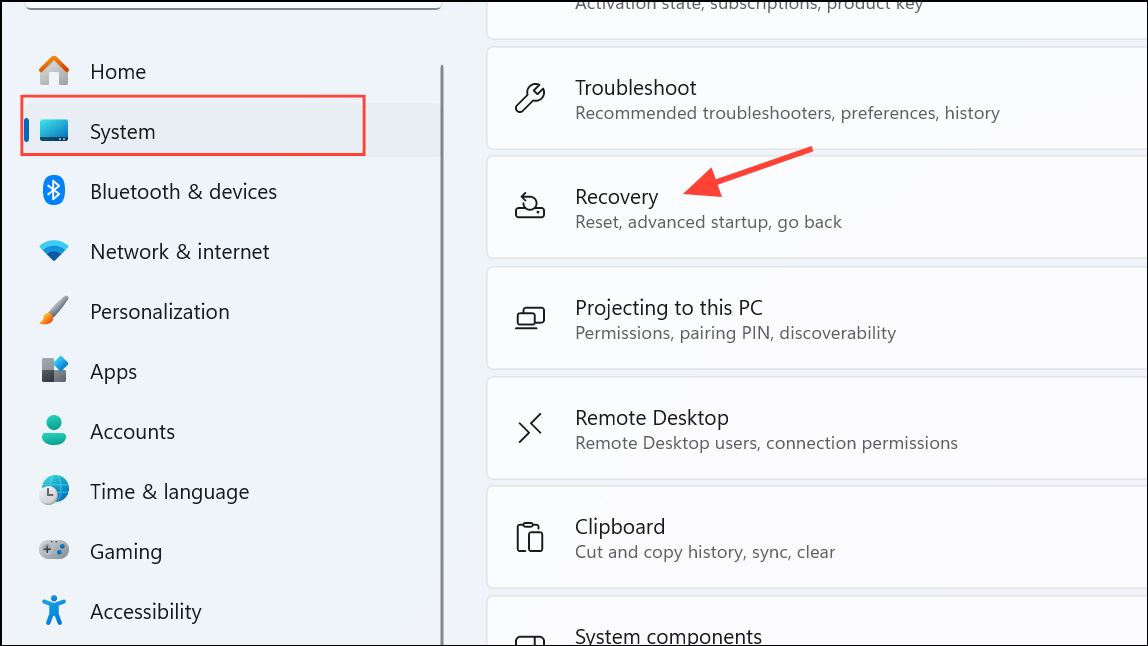Click the Clipboard icon
The image size is (1148, 646).
pyautogui.click(x=529, y=537)
